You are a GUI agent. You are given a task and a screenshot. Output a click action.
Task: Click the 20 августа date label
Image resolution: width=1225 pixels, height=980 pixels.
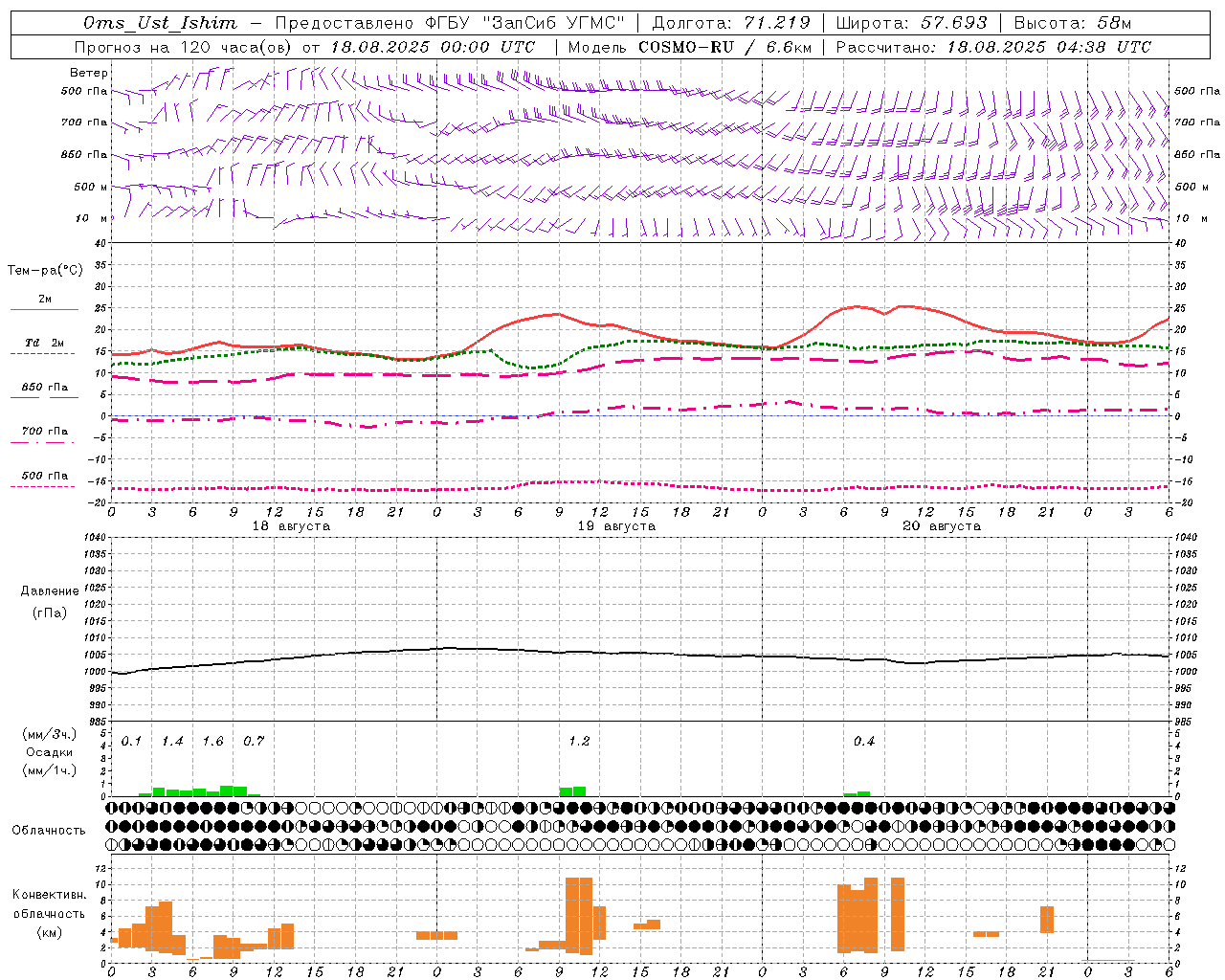click(942, 526)
